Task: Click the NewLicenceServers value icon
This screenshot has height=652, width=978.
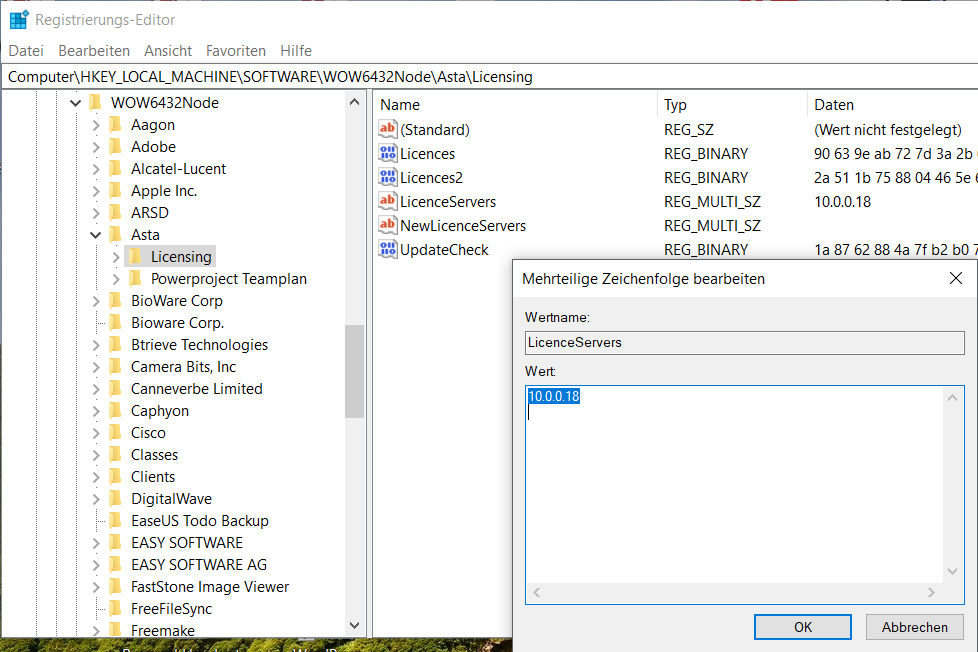Action: [388, 225]
